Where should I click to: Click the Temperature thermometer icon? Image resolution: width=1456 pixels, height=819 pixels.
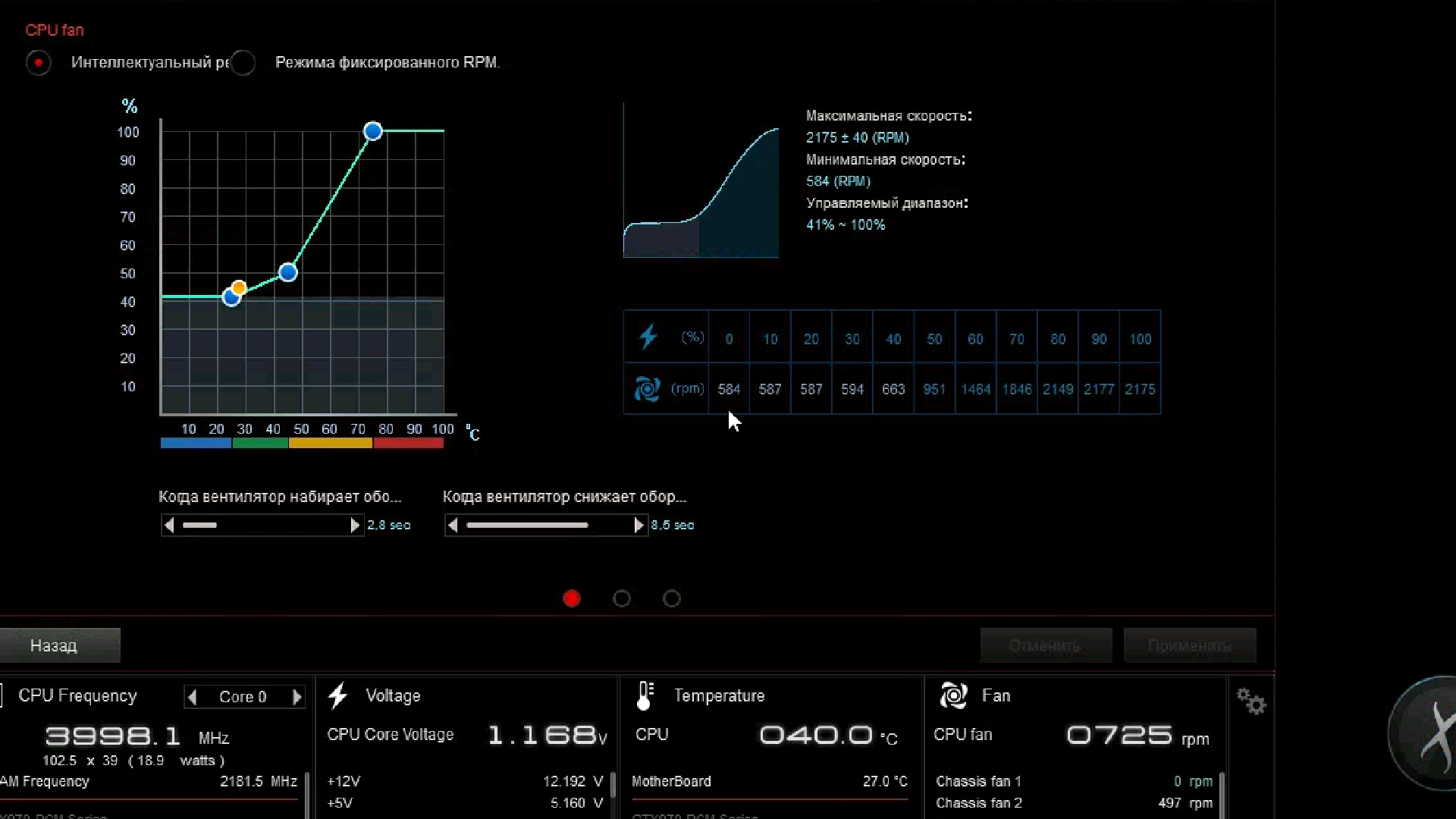(645, 695)
